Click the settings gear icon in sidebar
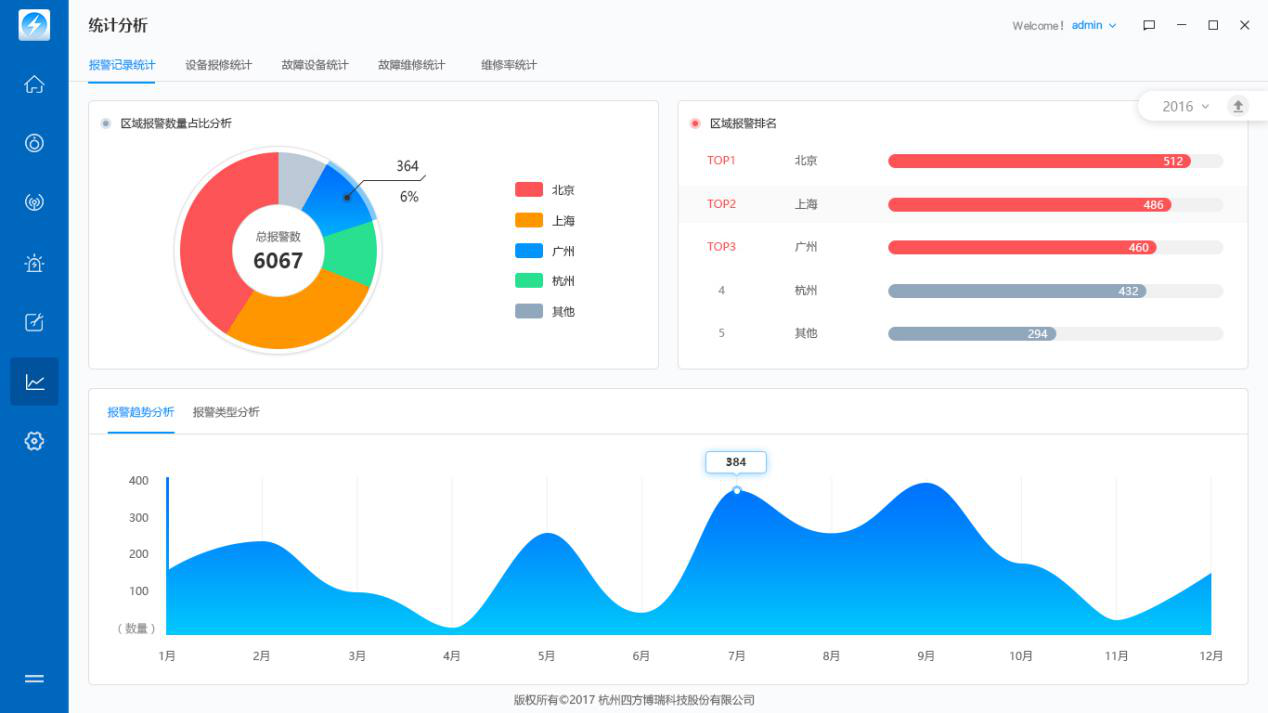This screenshot has width=1268, height=713. point(34,441)
